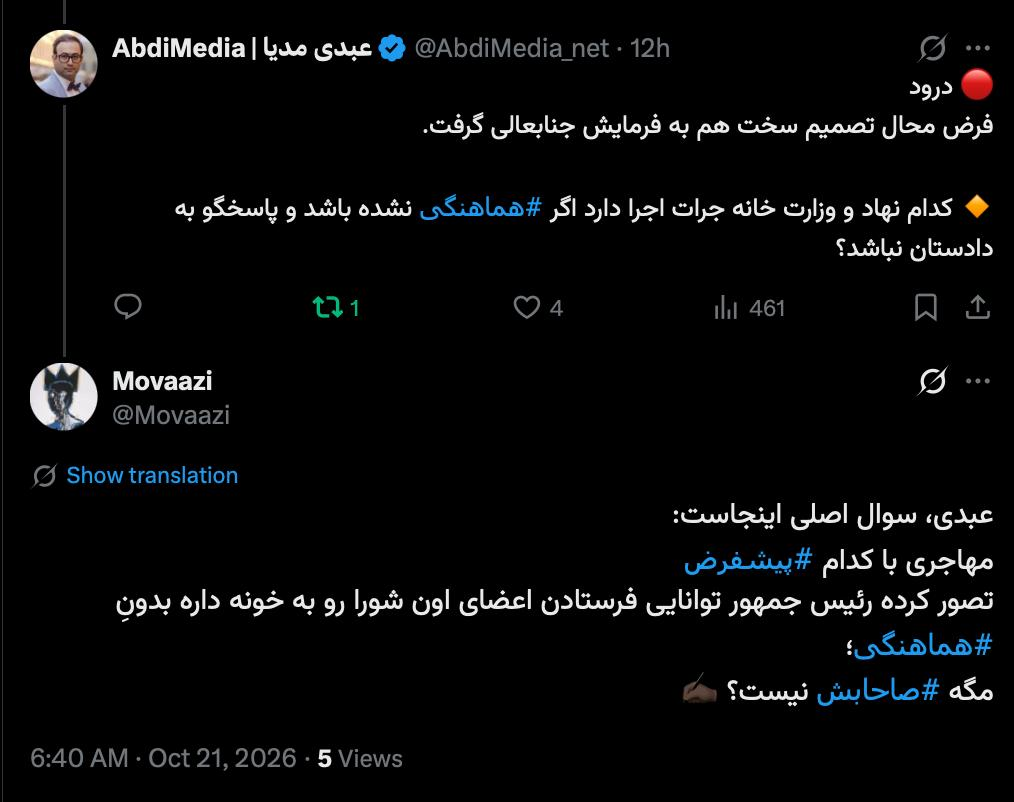Expand three-dot menu on Movaazi's post
This screenshot has width=1014, height=802.
click(x=978, y=381)
